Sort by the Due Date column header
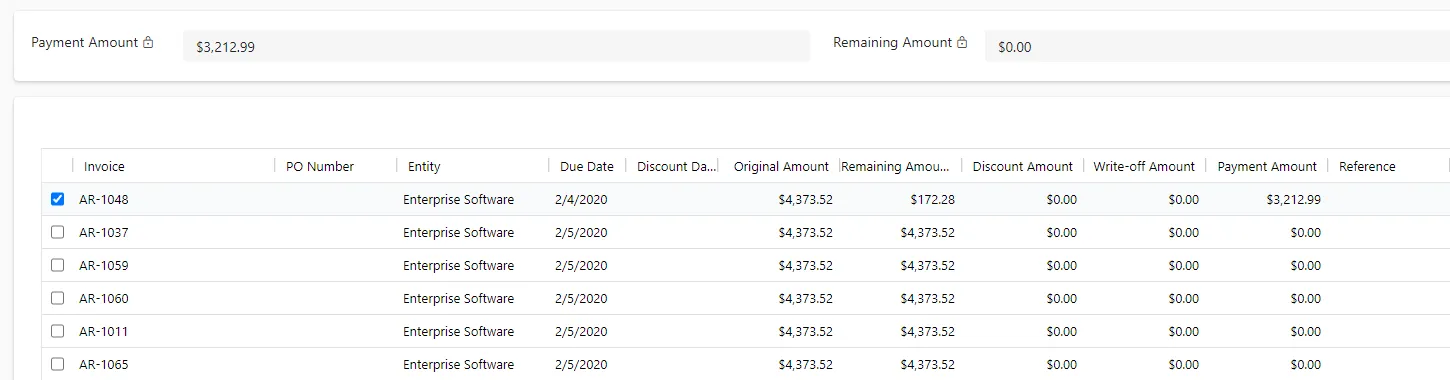The height and width of the screenshot is (380, 1450). (x=587, y=166)
